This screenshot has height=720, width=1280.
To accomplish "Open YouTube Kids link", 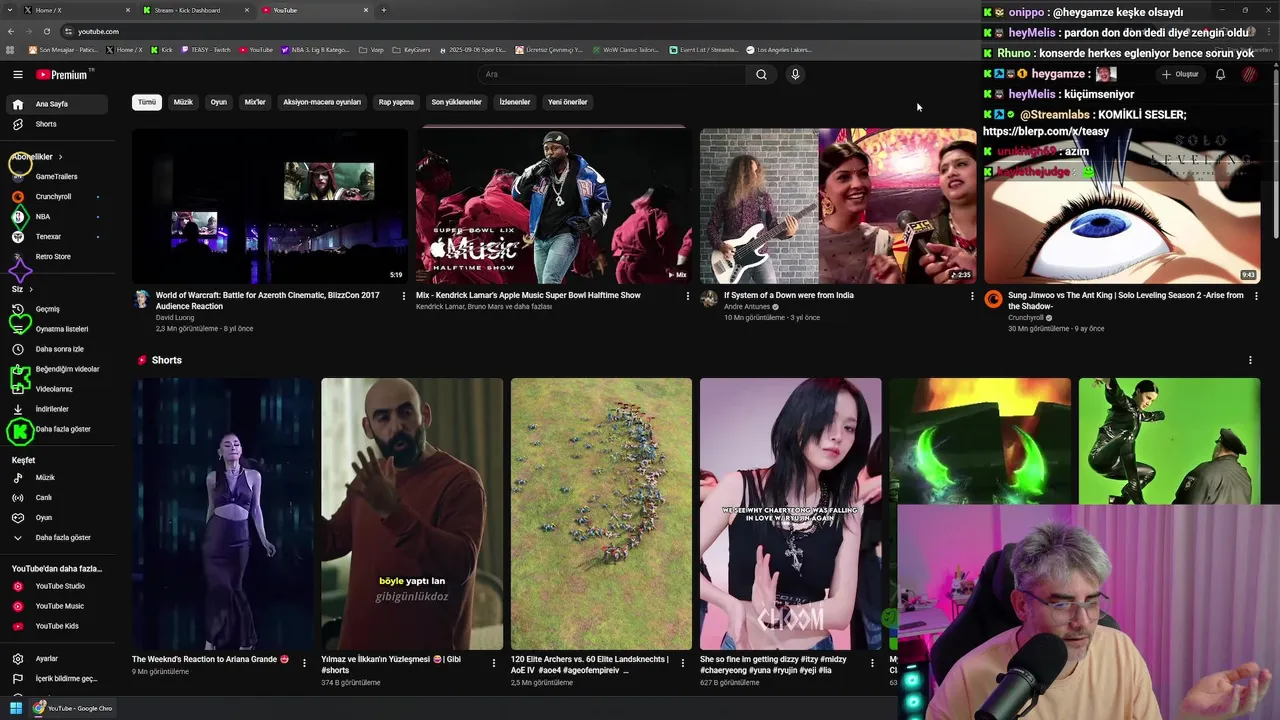I will [x=59, y=626].
